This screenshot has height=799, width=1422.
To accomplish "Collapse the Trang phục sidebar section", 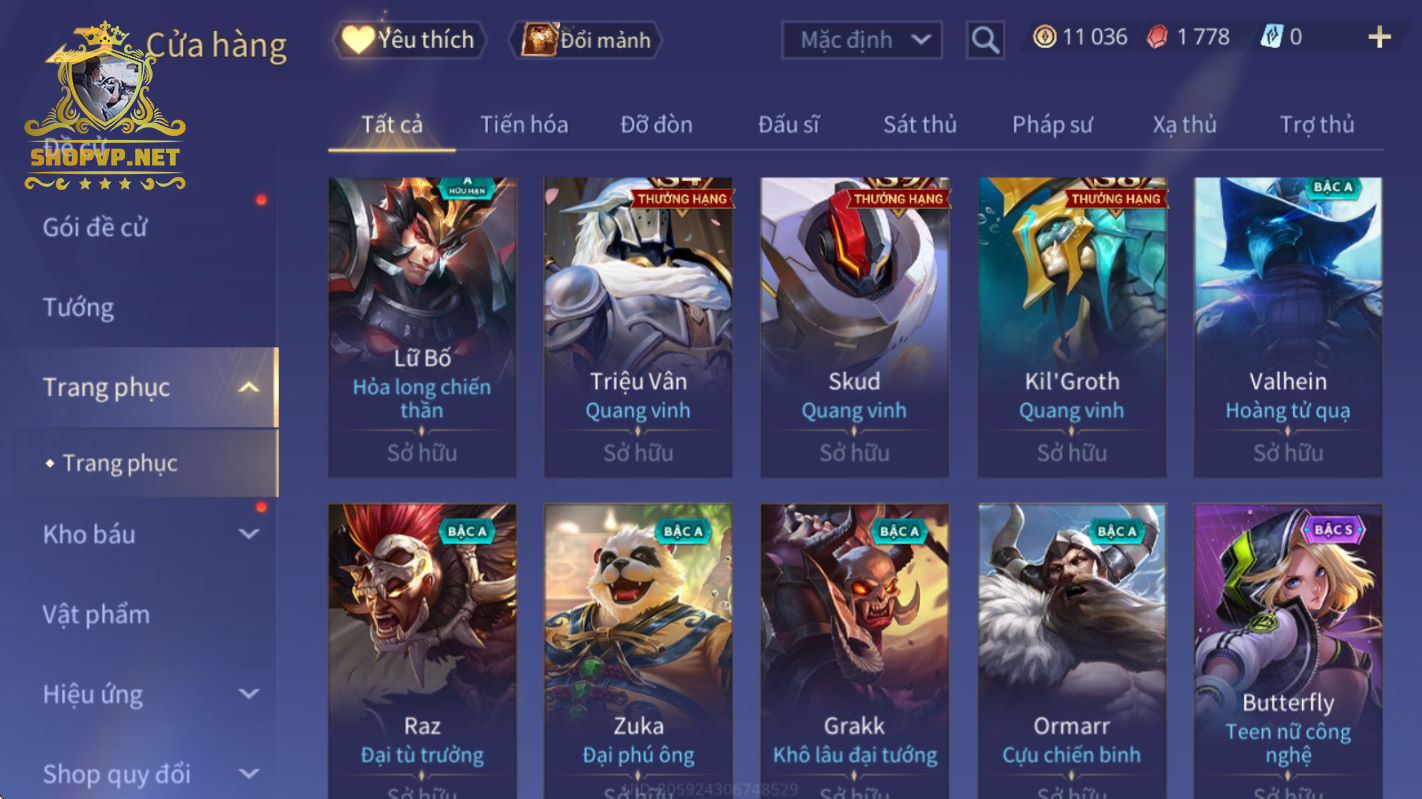I will coord(249,388).
